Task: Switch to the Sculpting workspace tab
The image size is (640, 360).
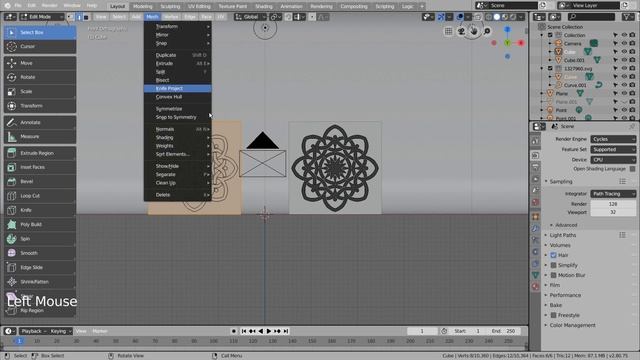Action: [170, 7]
